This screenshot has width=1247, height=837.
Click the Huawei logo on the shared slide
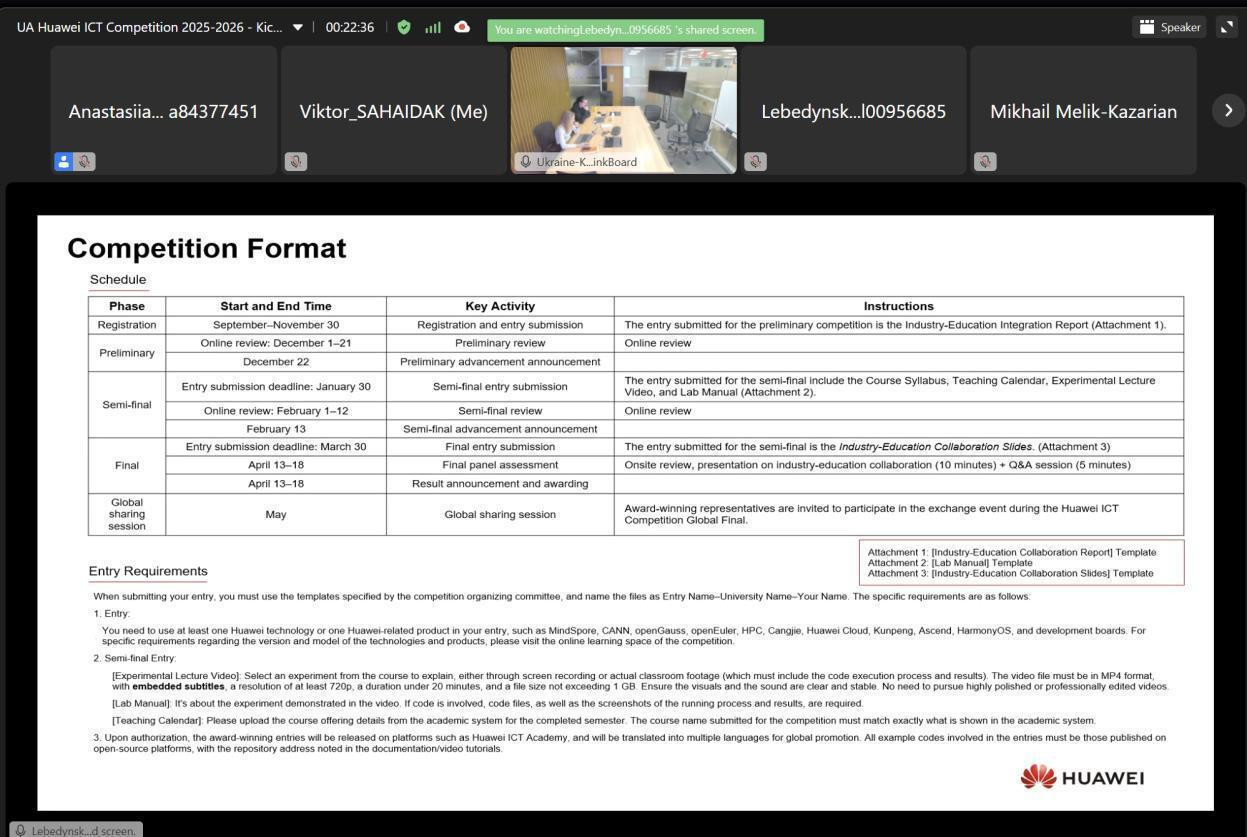pyautogui.click(x=1082, y=777)
